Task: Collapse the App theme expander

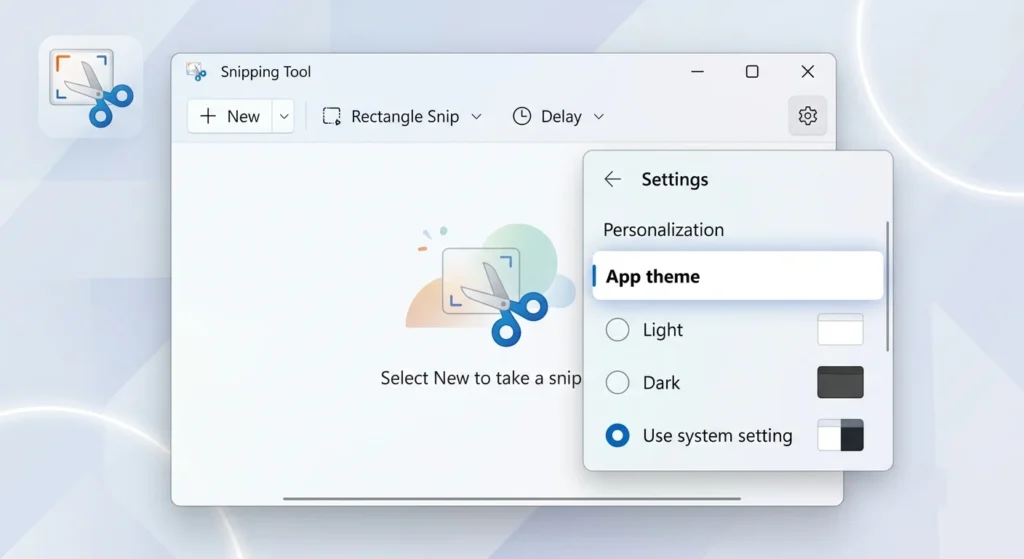Action: [x=737, y=276]
